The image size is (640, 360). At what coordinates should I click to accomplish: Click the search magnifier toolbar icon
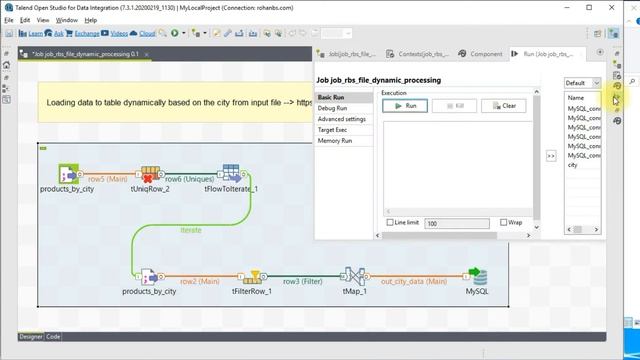click(162, 33)
